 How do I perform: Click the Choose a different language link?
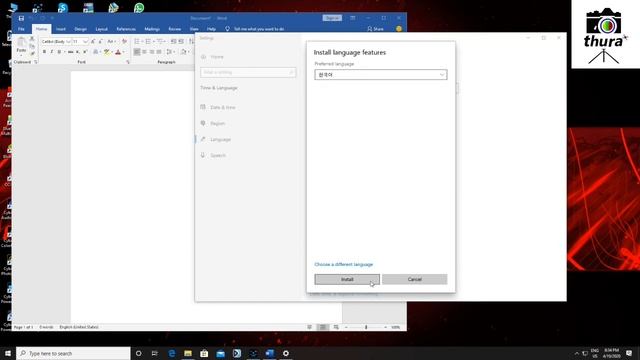tap(344, 264)
